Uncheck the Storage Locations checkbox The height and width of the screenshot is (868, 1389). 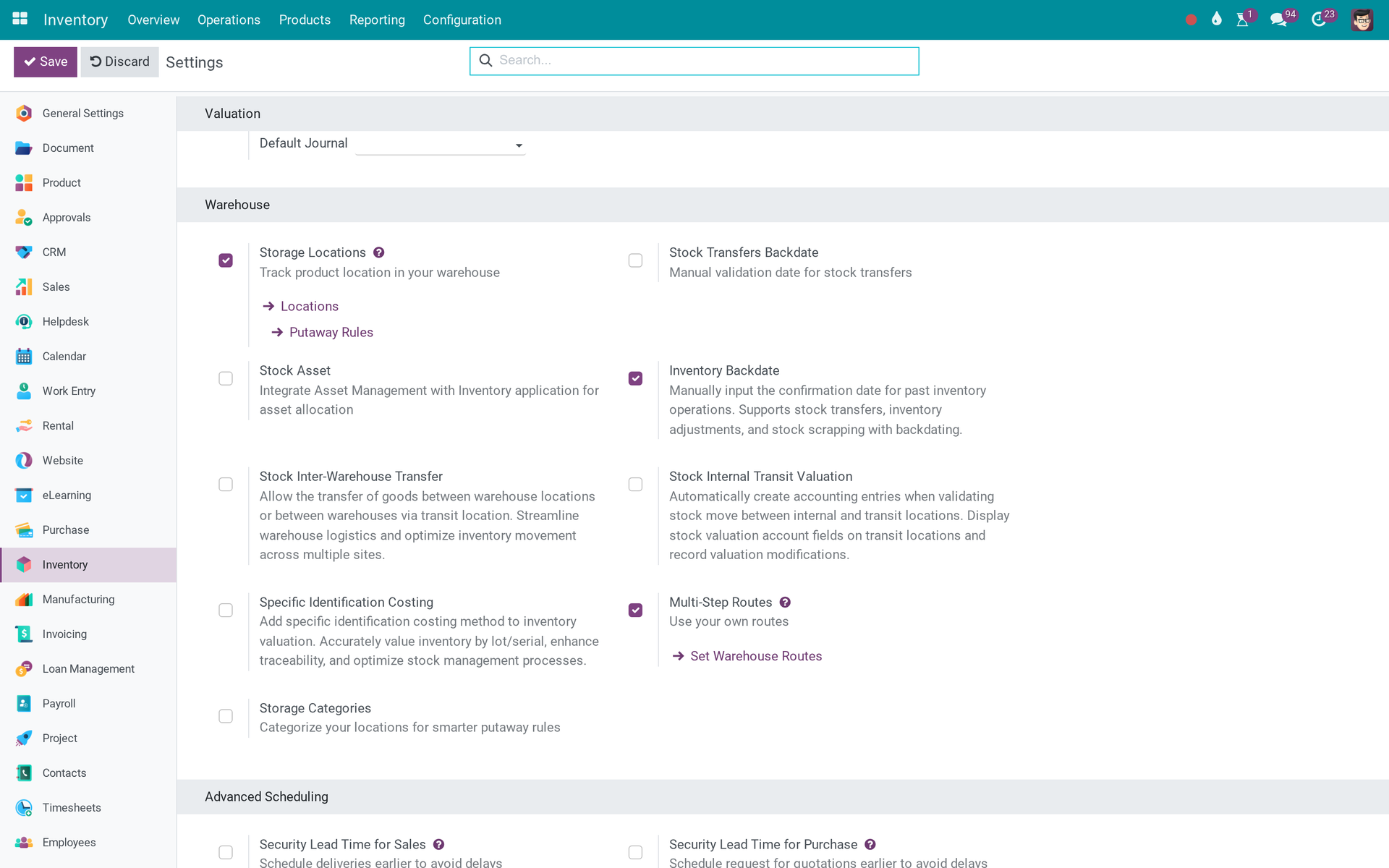(226, 260)
